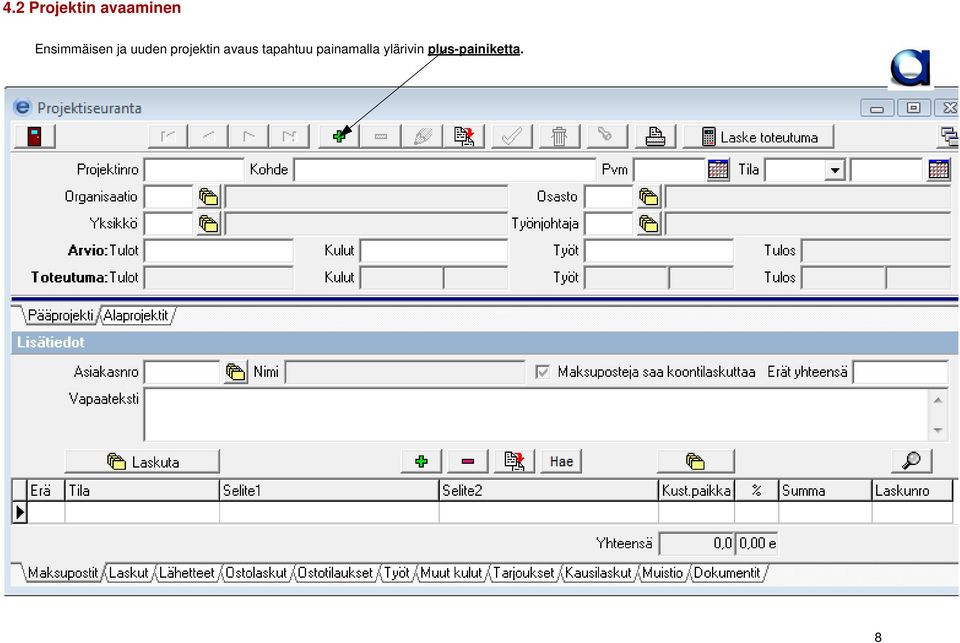Click the Hae button

coord(561,461)
